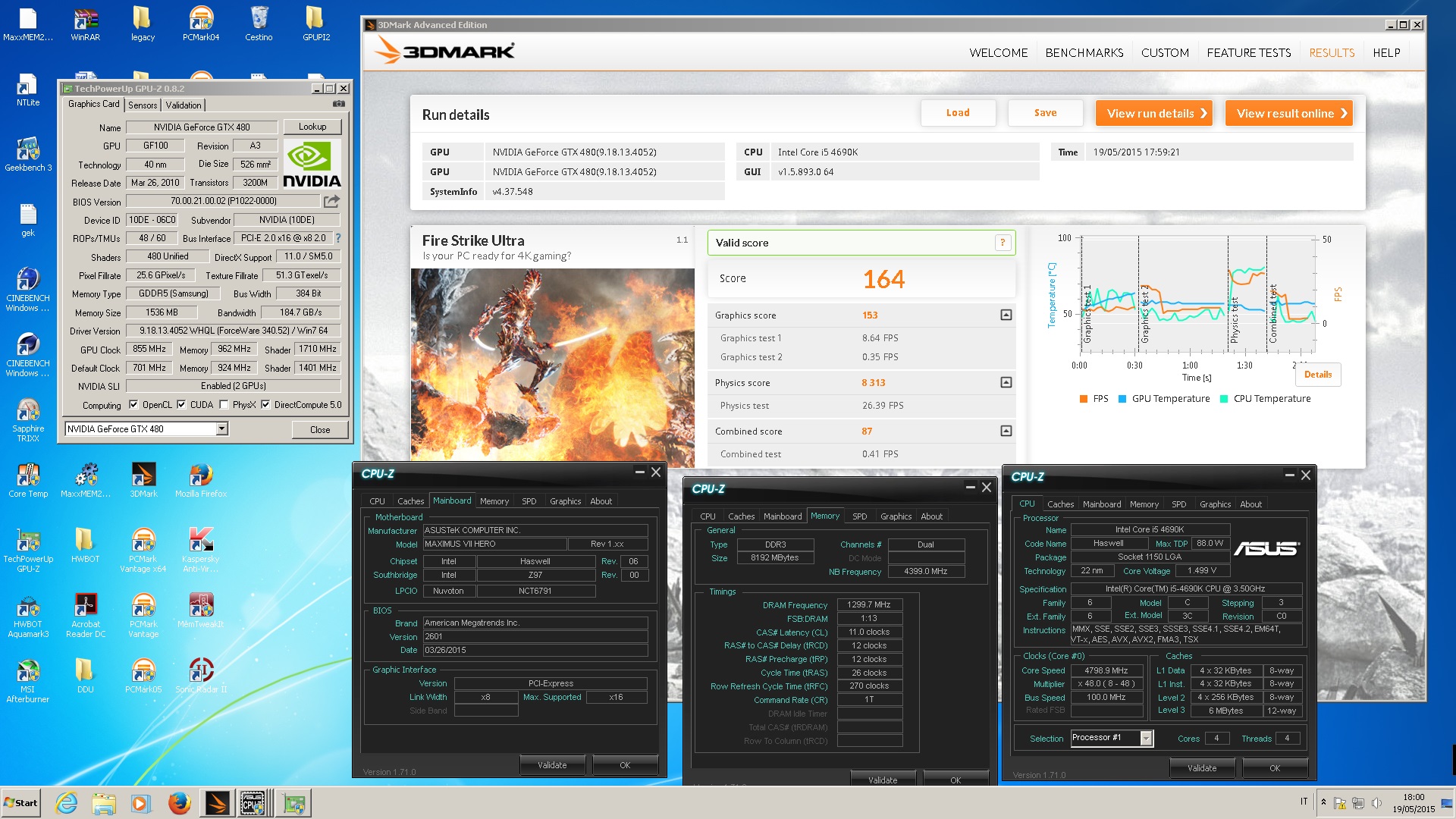Collapse Combined score section
This screenshot has width=1456, height=819.
[x=1006, y=431]
